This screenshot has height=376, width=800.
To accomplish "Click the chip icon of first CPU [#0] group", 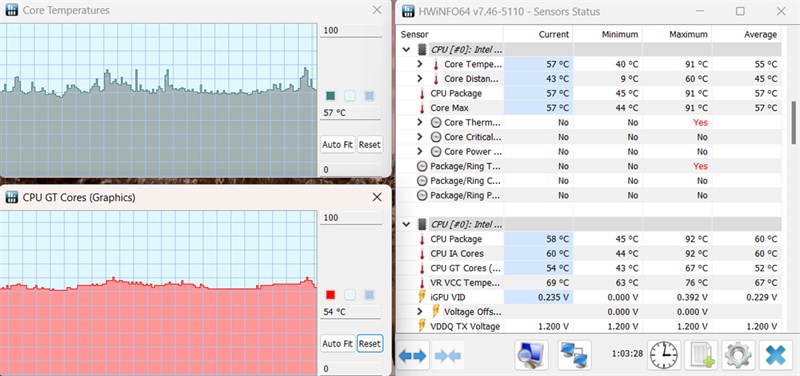I will coord(422,49).
